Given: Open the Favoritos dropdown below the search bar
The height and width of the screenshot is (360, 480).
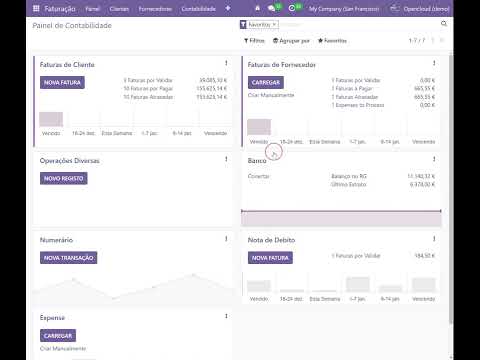Looking at the screenshot, I should [332, 41].
